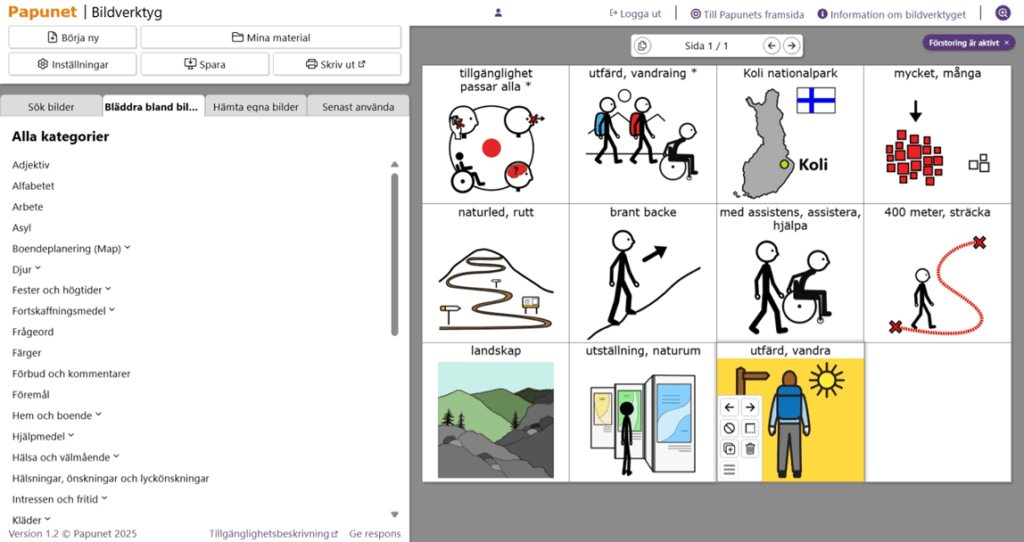1024x542 pixels.
Task: Click the magnifier zoom icon at top right
Action: point(1002,14)
